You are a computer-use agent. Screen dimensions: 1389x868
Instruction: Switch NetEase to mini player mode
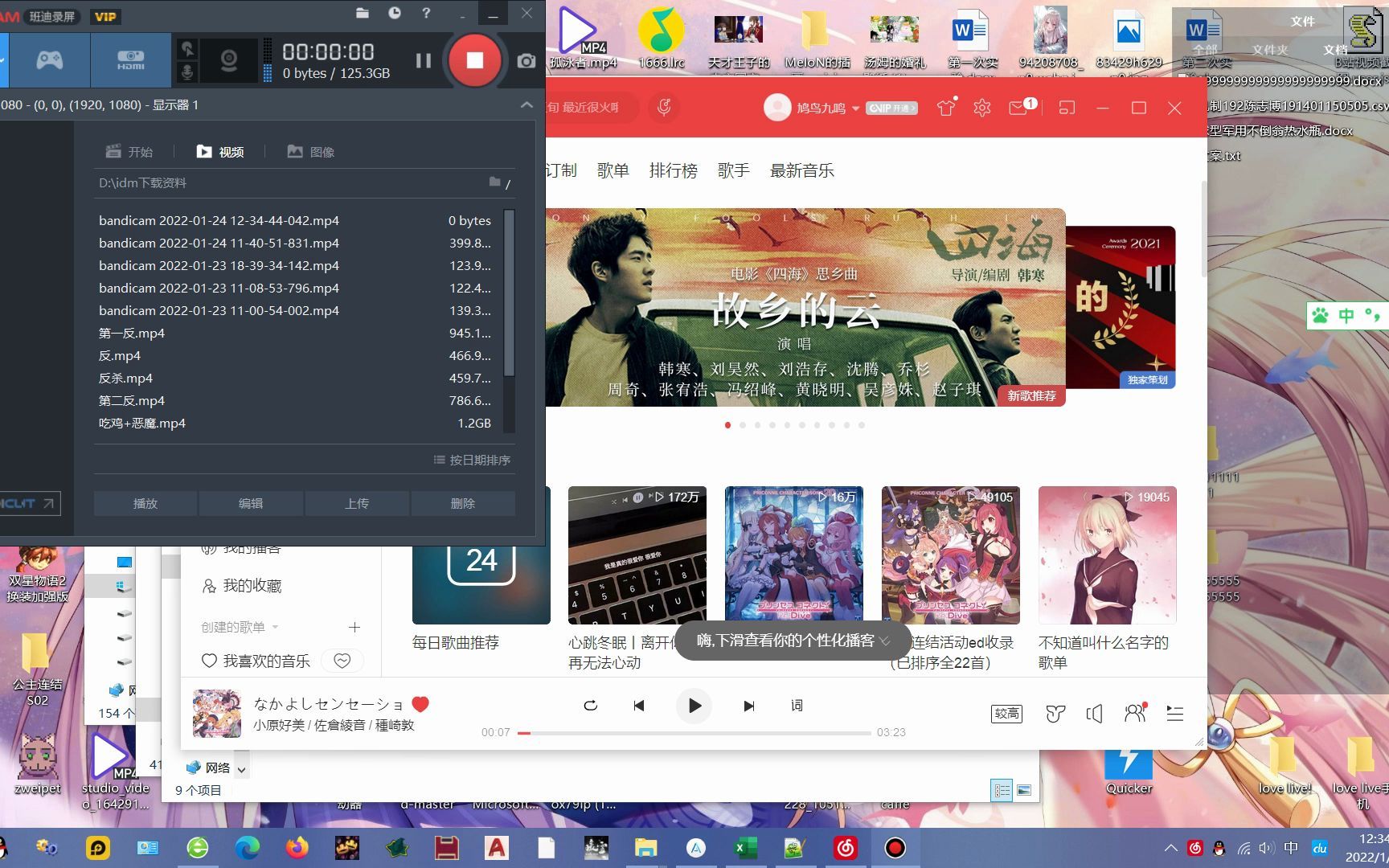click(1067, 108)
